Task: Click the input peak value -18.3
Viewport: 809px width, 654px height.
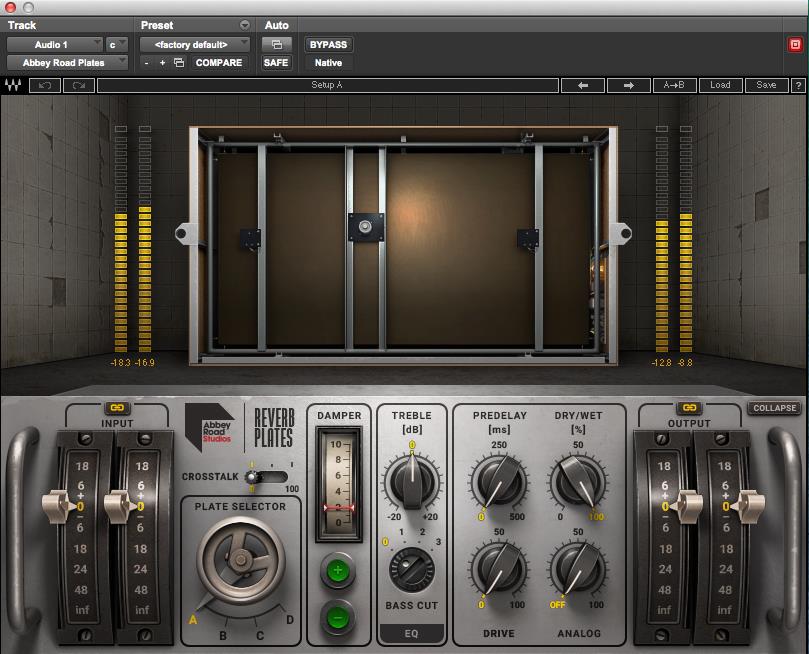Action: [x=120, y=363]
